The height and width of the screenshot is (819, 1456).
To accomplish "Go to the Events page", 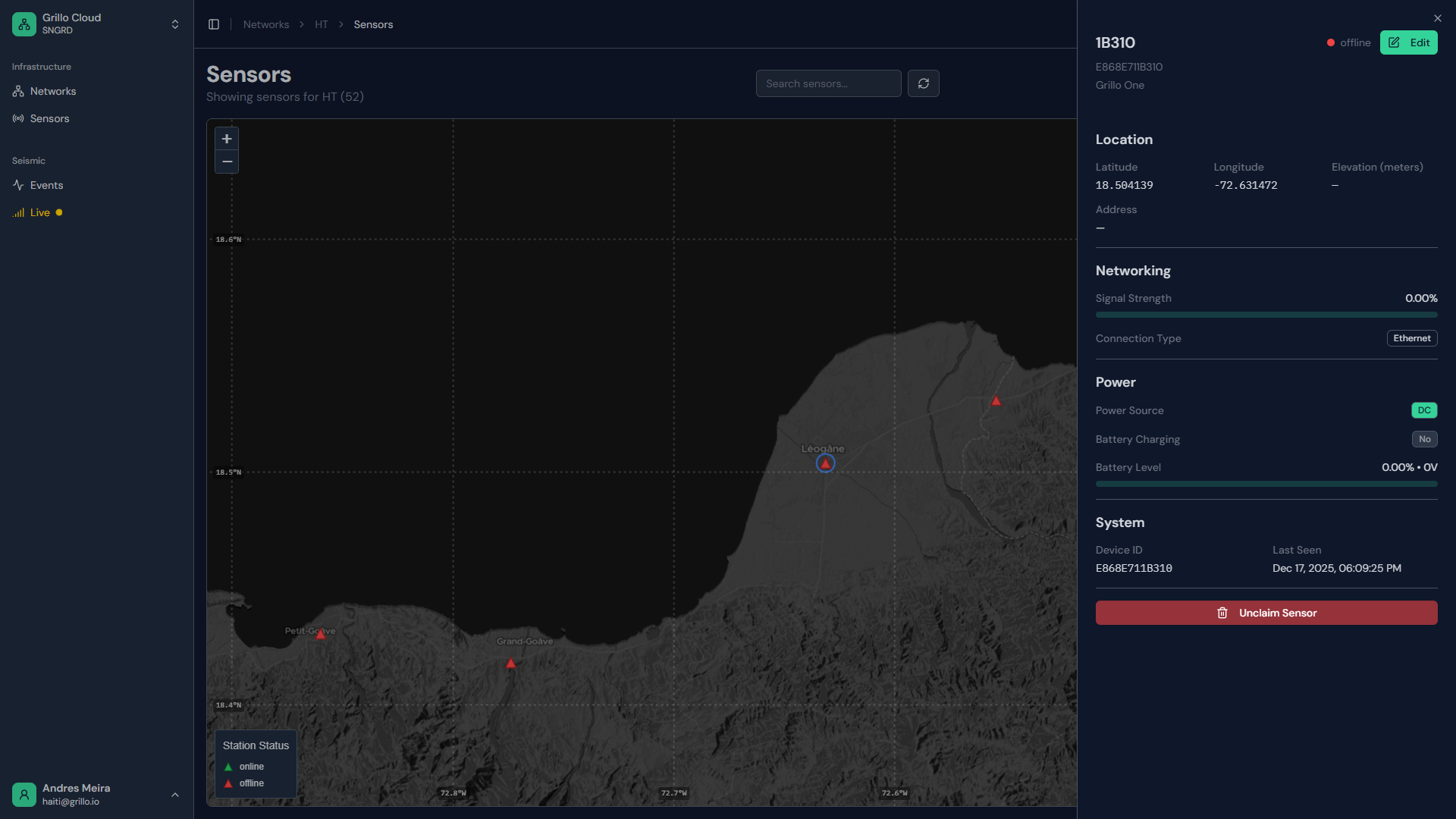I will [46, 185].
